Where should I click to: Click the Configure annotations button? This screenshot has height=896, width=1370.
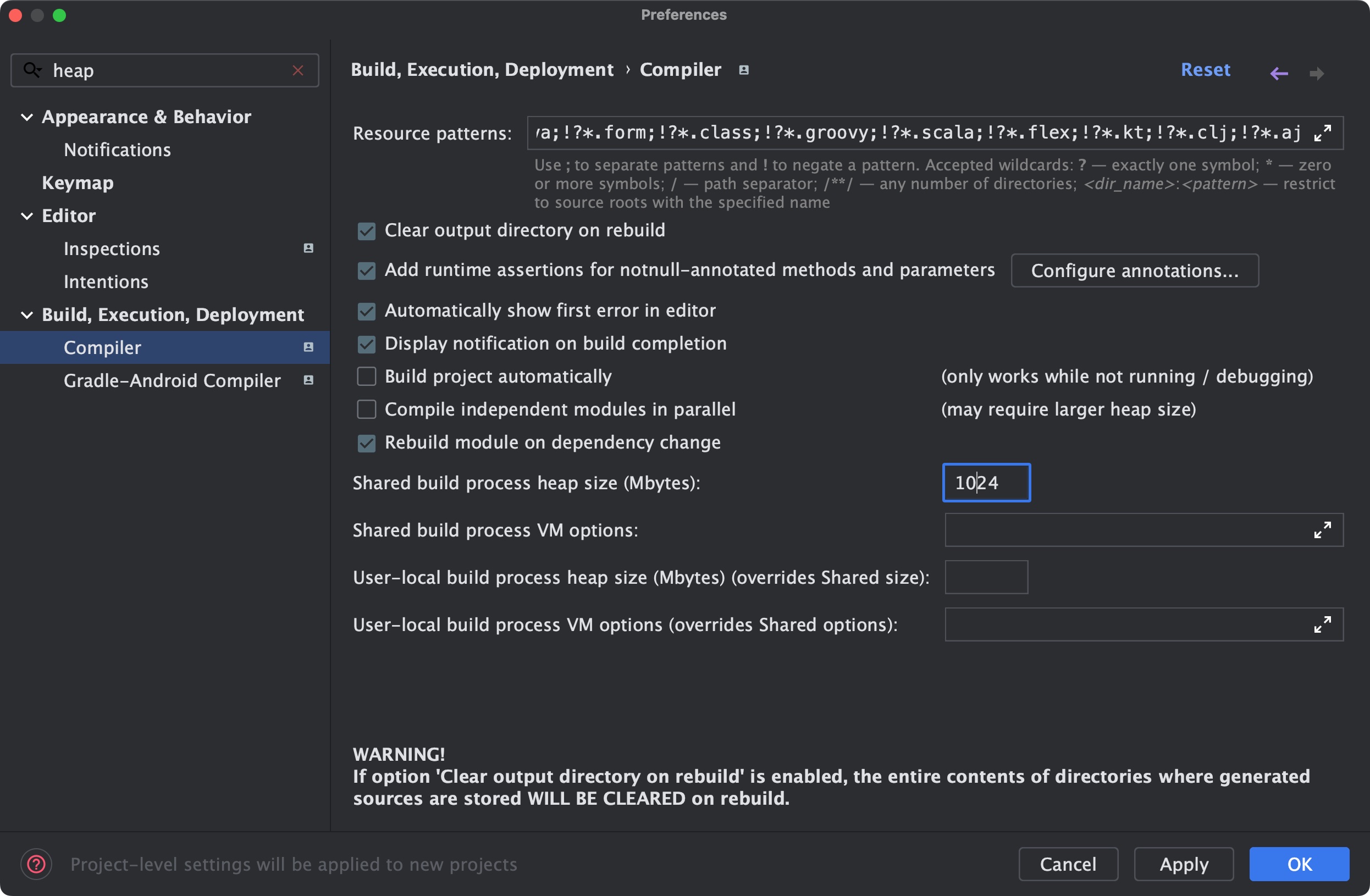pyautogui.click(x=1134, y=270)
